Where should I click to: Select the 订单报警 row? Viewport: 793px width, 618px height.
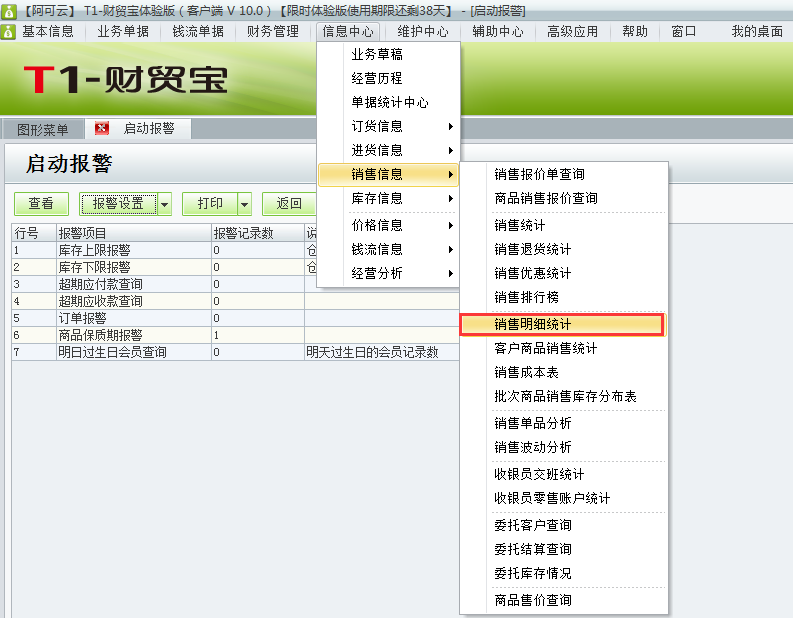tap(235, 318)
